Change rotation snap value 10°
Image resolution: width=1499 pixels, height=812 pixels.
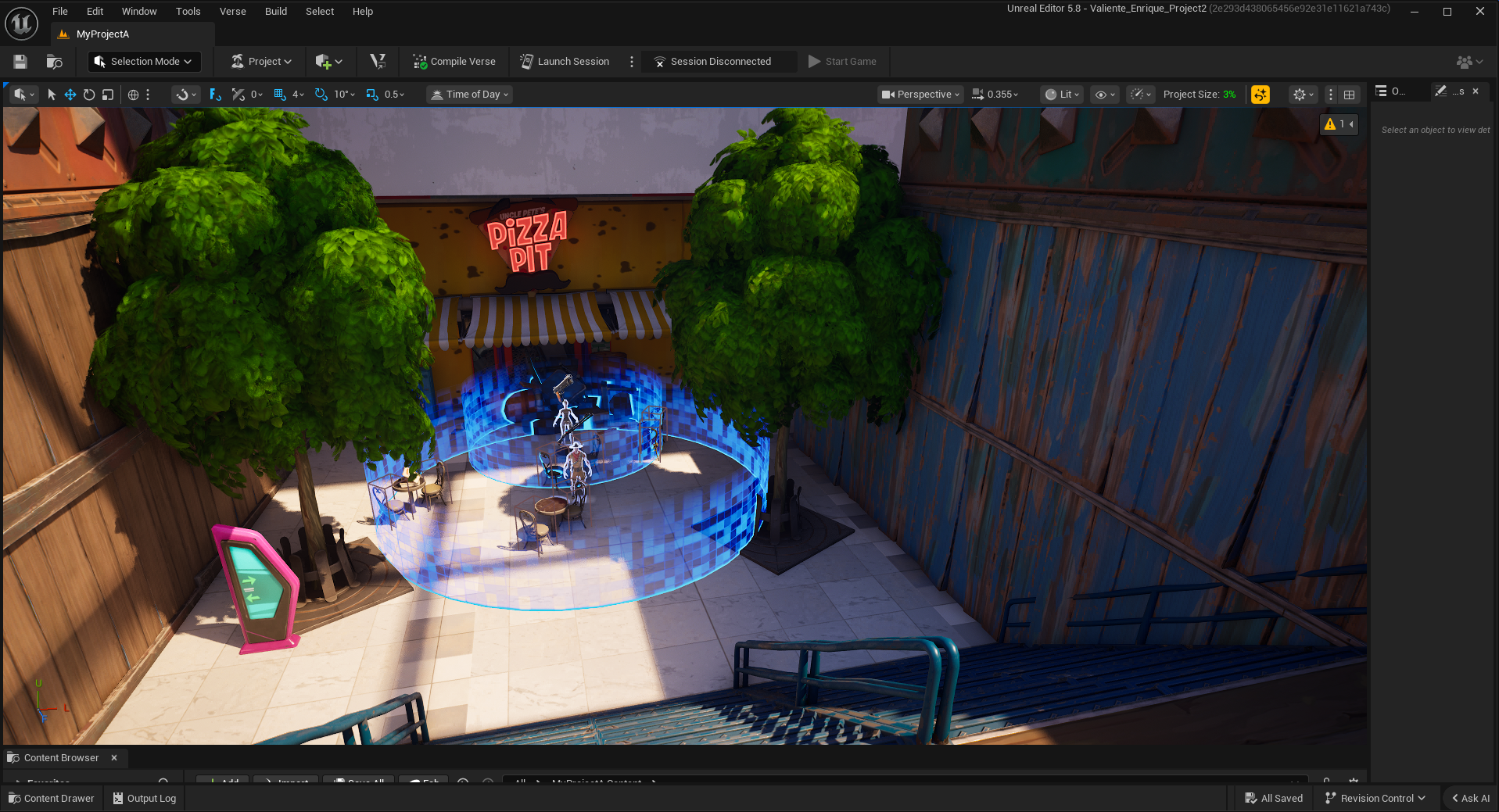click(344, 95)
